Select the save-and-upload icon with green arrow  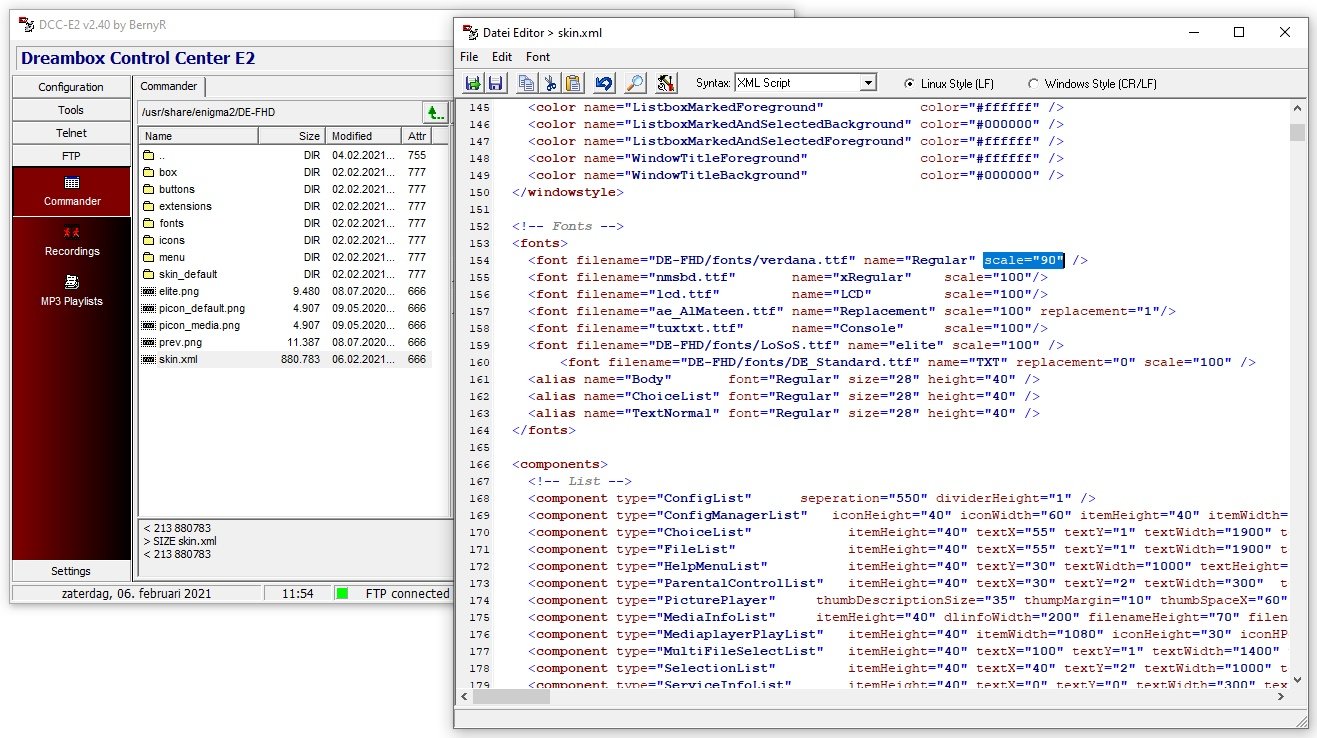(472, 84)
